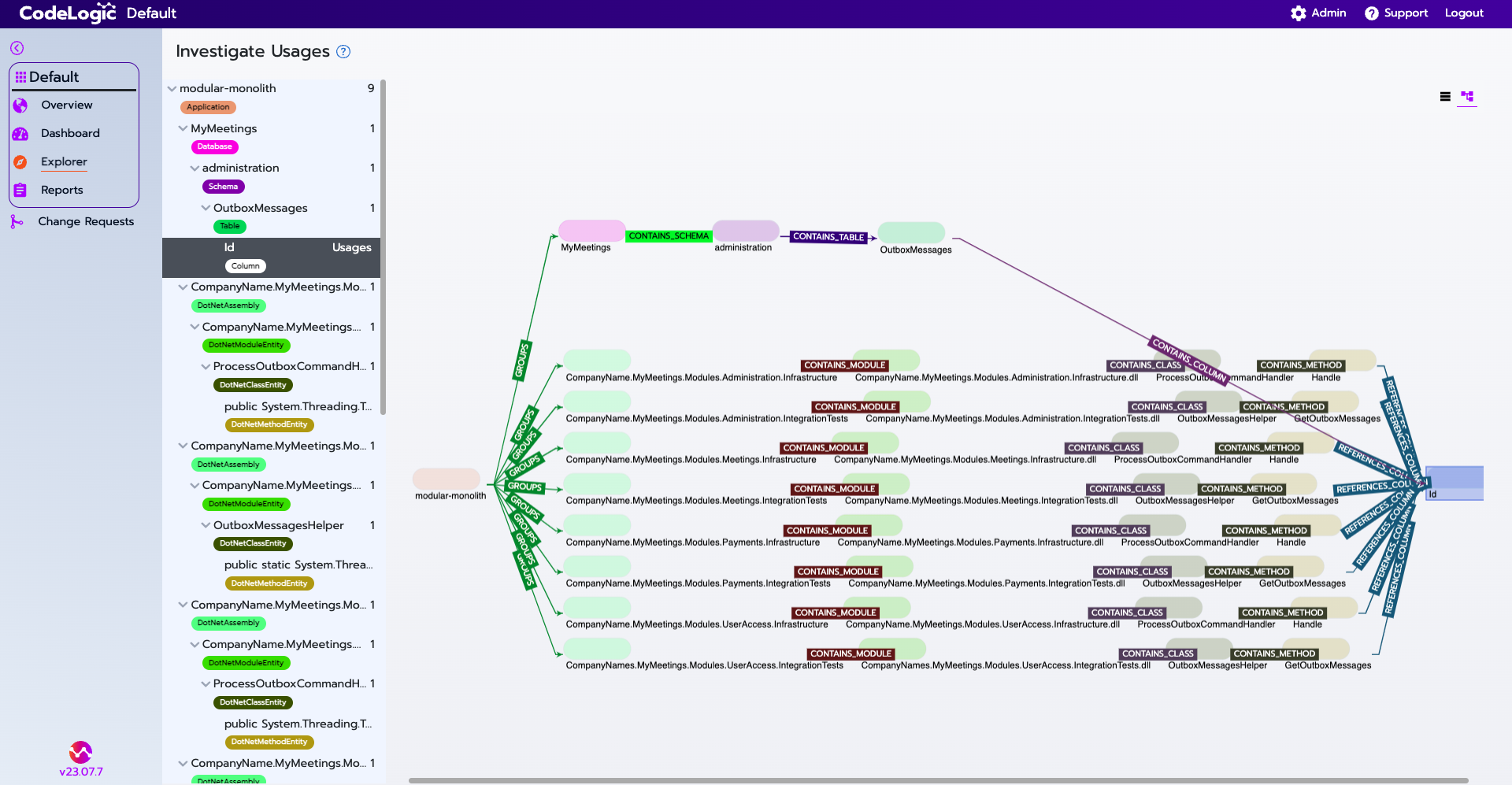Collapse the administration schema node
1512x785 pixels.
pos(195,168)
